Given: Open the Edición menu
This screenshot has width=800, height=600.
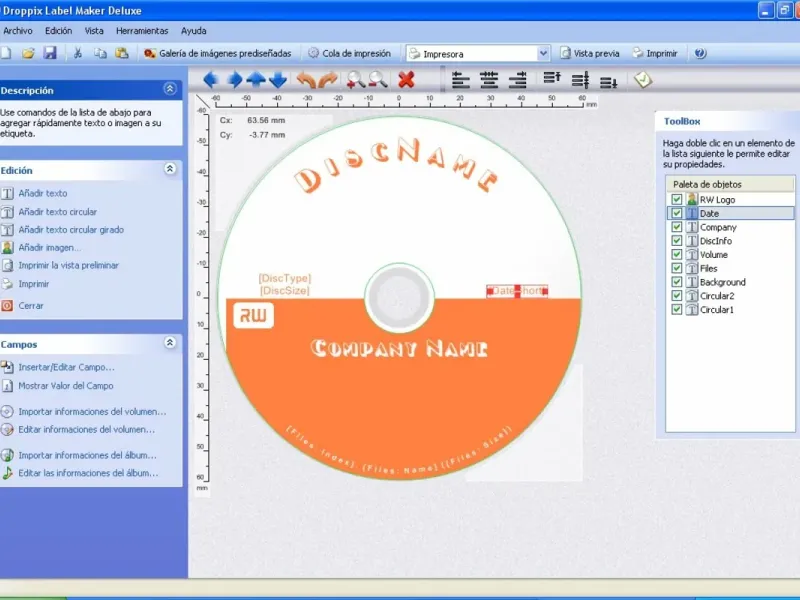Looking at the screenshot, I should [x=58, y=31].
